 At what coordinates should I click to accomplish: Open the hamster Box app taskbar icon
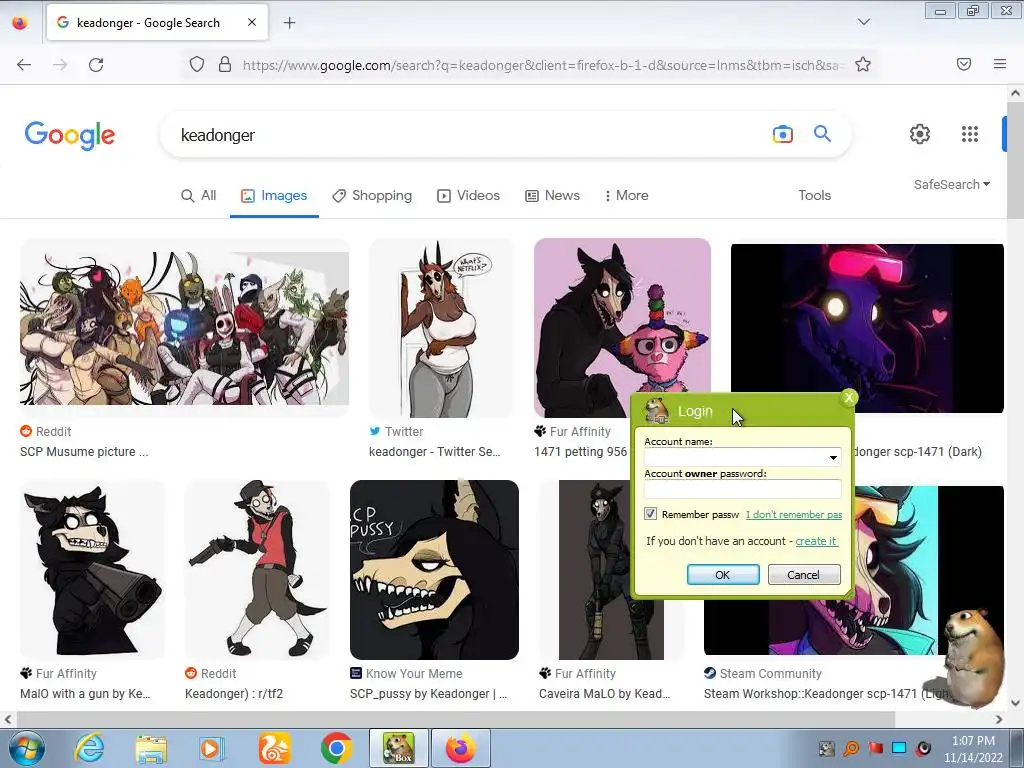pos(399,748)
